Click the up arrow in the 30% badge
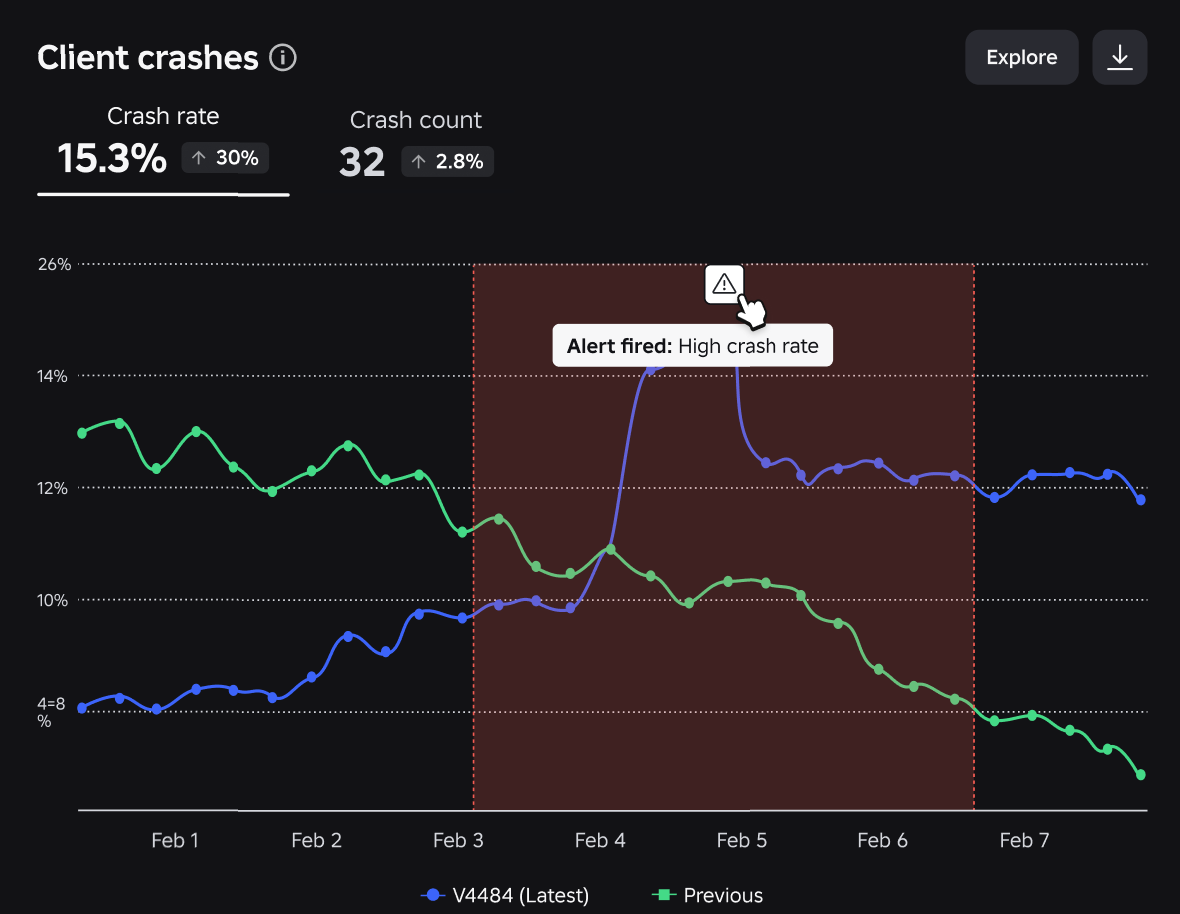This screenshot has height=914, width=1180. 199,158
